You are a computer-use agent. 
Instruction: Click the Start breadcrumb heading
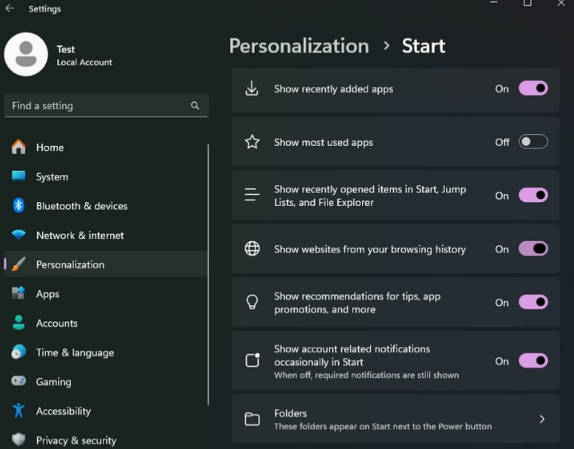click(x=424, y=46)
